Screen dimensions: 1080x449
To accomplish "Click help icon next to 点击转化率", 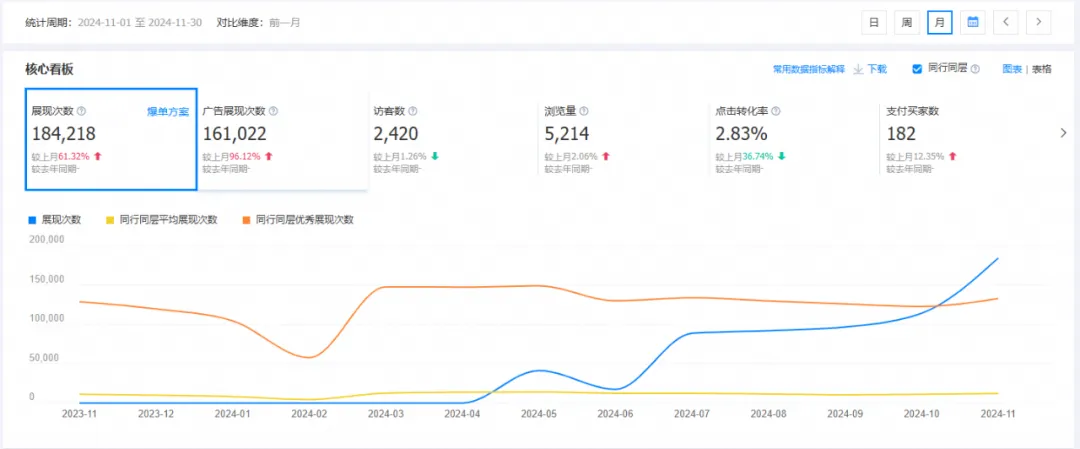I will 775,111.
